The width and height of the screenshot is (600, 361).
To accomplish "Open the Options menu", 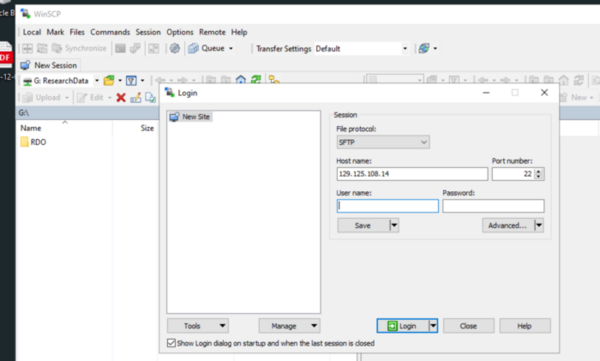I will tap(180, 32).
